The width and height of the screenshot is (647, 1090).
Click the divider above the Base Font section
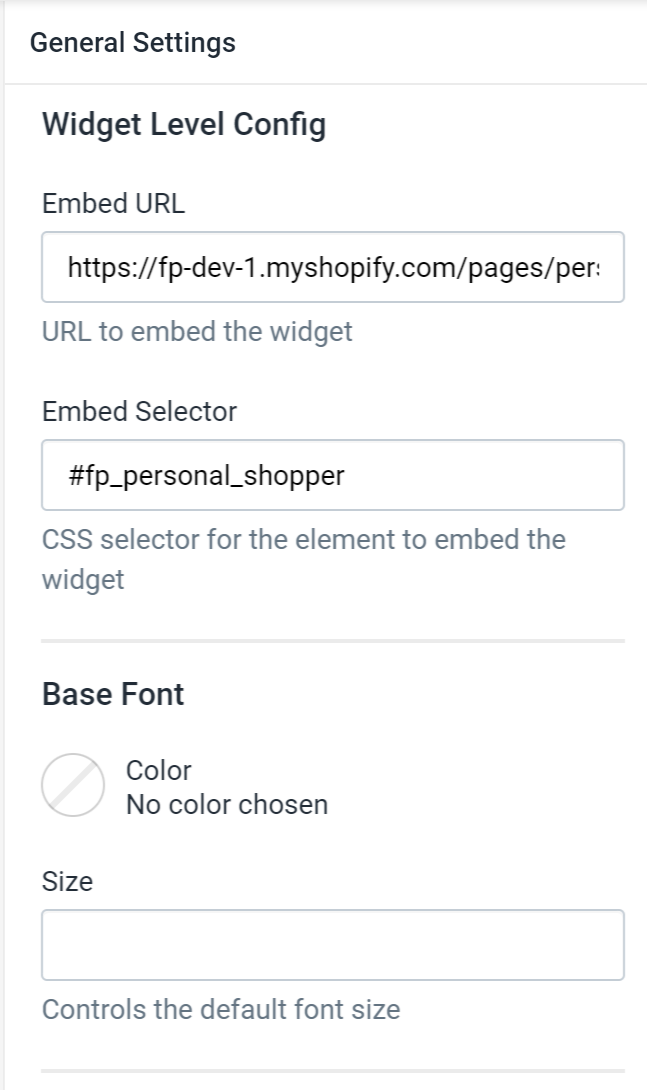click(333, 641)
